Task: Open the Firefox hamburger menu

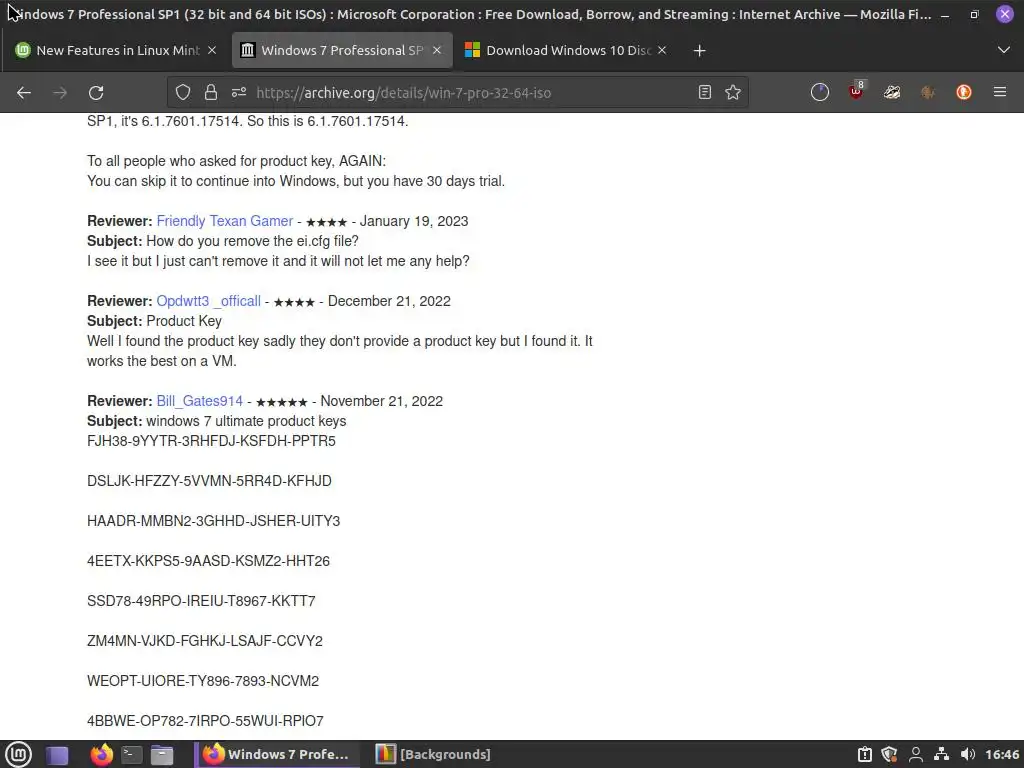Action: point(1000,93)
